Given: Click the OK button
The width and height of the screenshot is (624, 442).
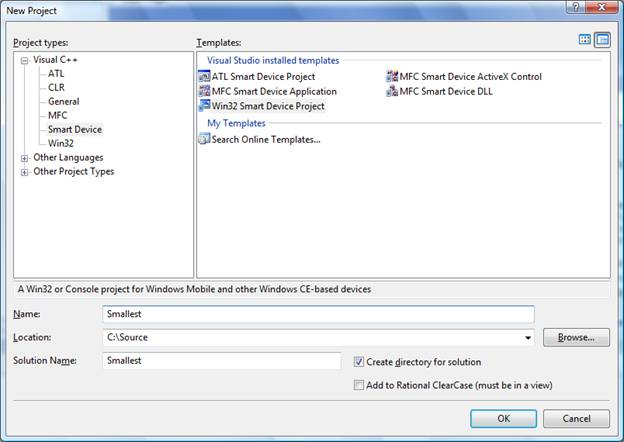Looking at the screenshot, I should click(x=503, y=419).
